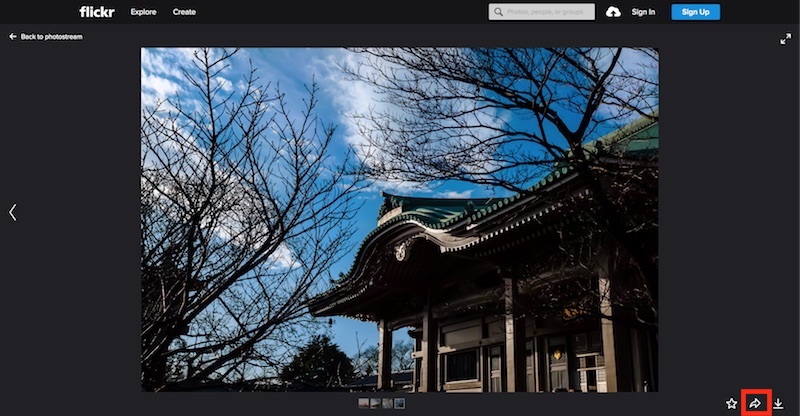This screenshot has height=416, width=800.
Task: Go to the previous photo with left chevron
Action: [13, 212]
